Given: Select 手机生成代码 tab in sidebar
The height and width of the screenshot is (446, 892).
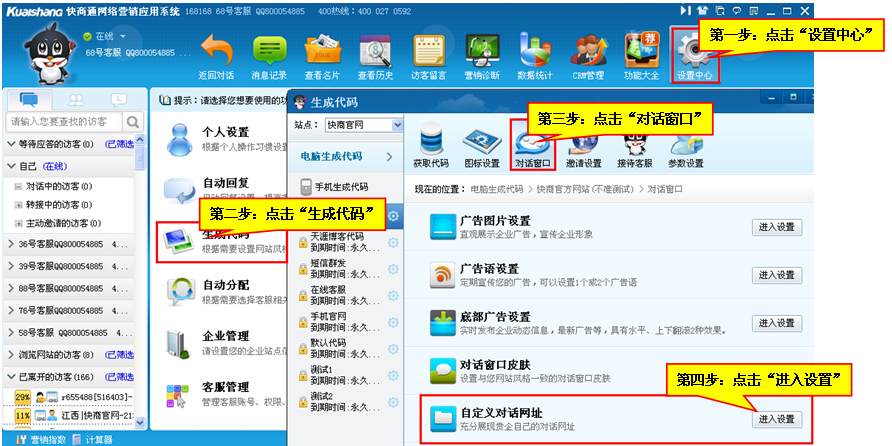Looking at the screenshot, I should pos(342,187).
